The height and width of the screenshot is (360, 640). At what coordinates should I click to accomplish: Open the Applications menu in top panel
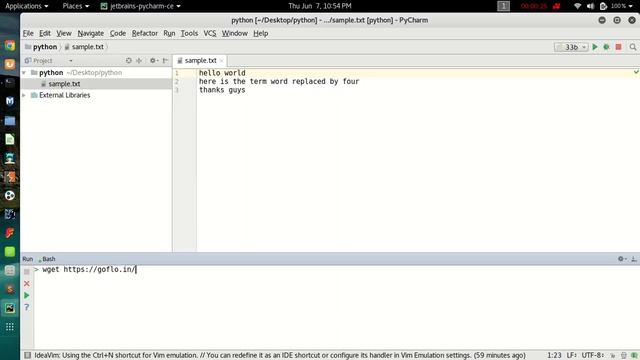27,6
